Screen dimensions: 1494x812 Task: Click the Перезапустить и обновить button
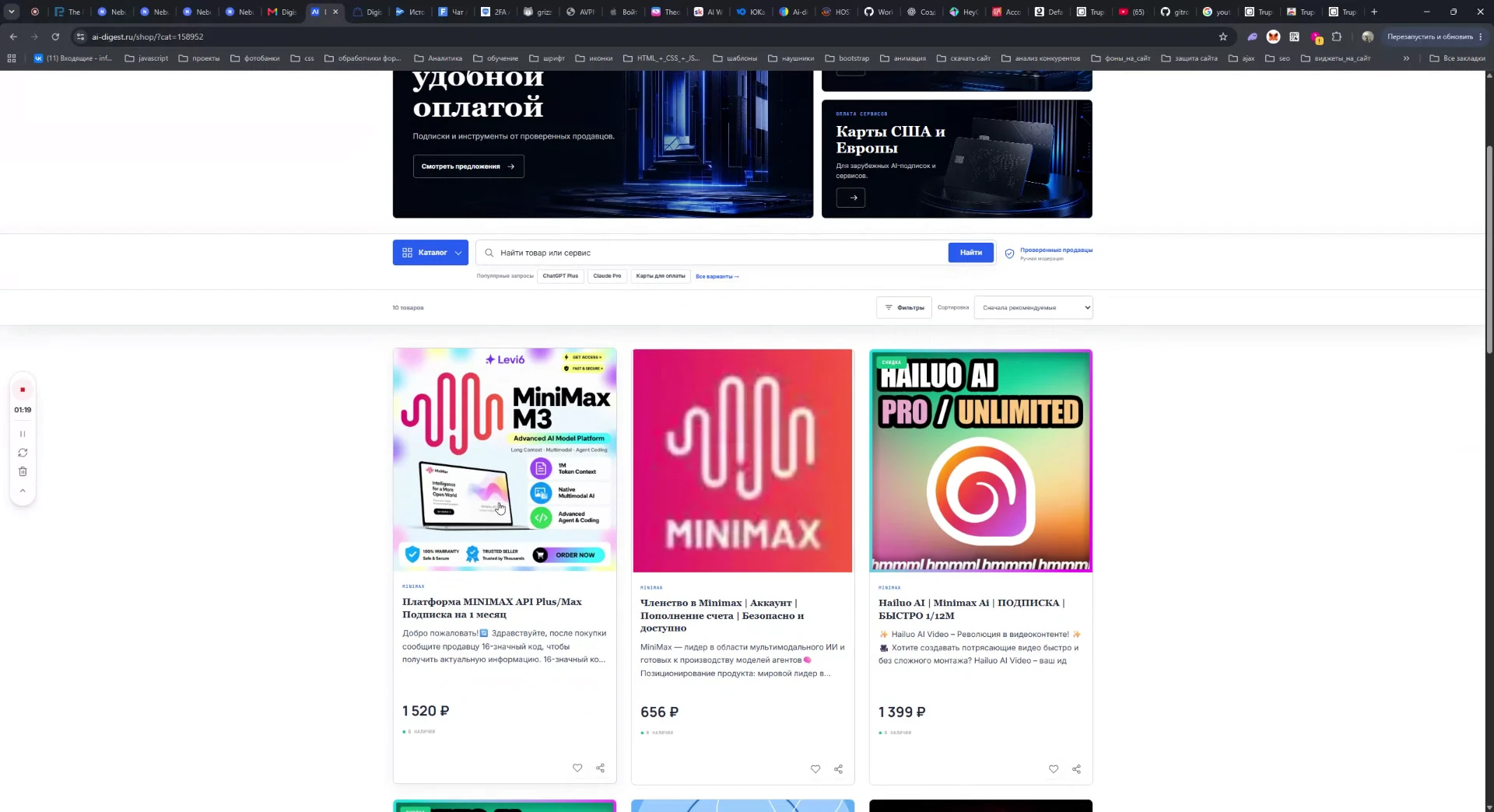1434,37
